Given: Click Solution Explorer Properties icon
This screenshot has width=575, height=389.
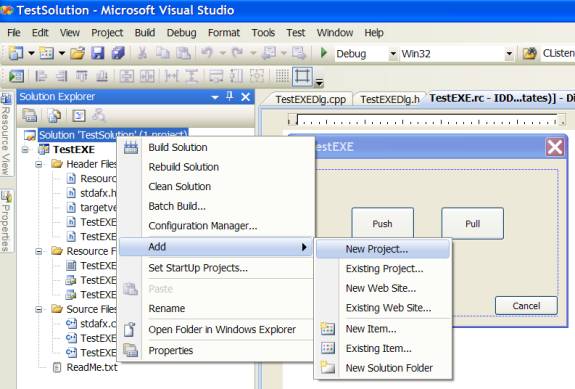Looking at the screenshot, I should click(x=30, y=115).
